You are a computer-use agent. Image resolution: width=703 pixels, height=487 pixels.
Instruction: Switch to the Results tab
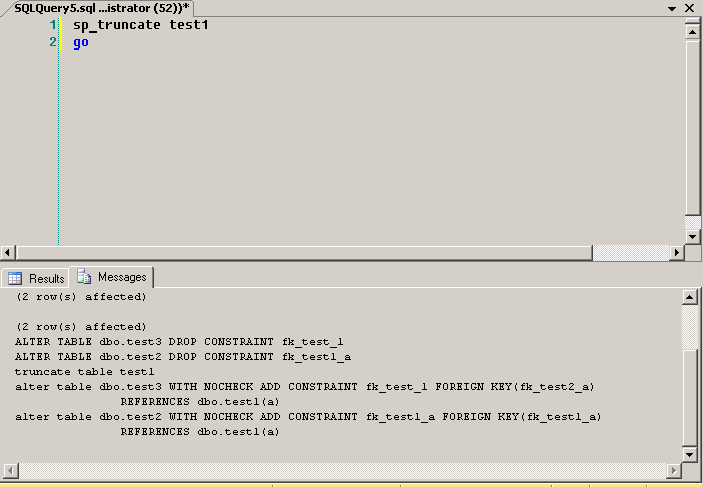pyautogui.click(x=37, y=278)
